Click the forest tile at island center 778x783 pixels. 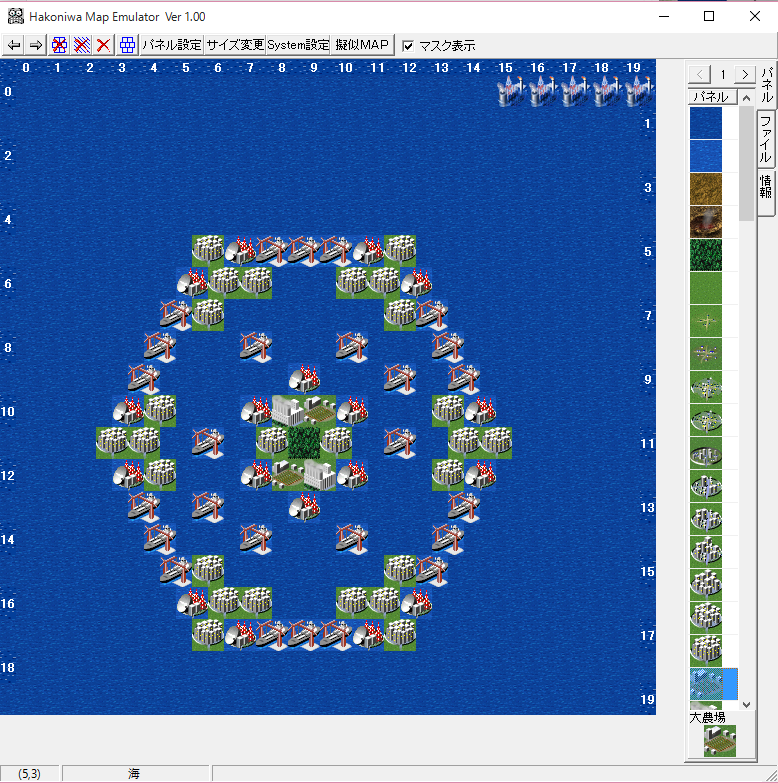304,442
